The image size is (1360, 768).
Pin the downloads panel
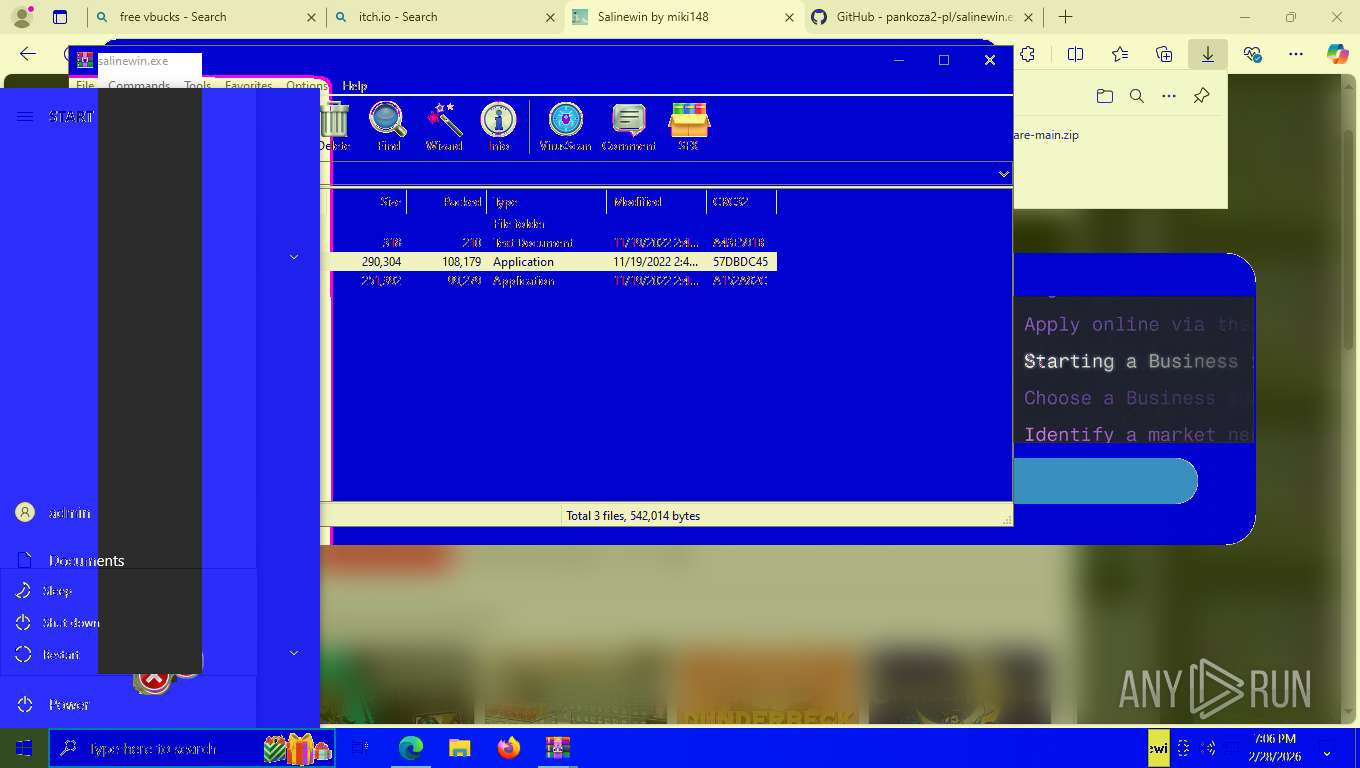coord(1201,96)
